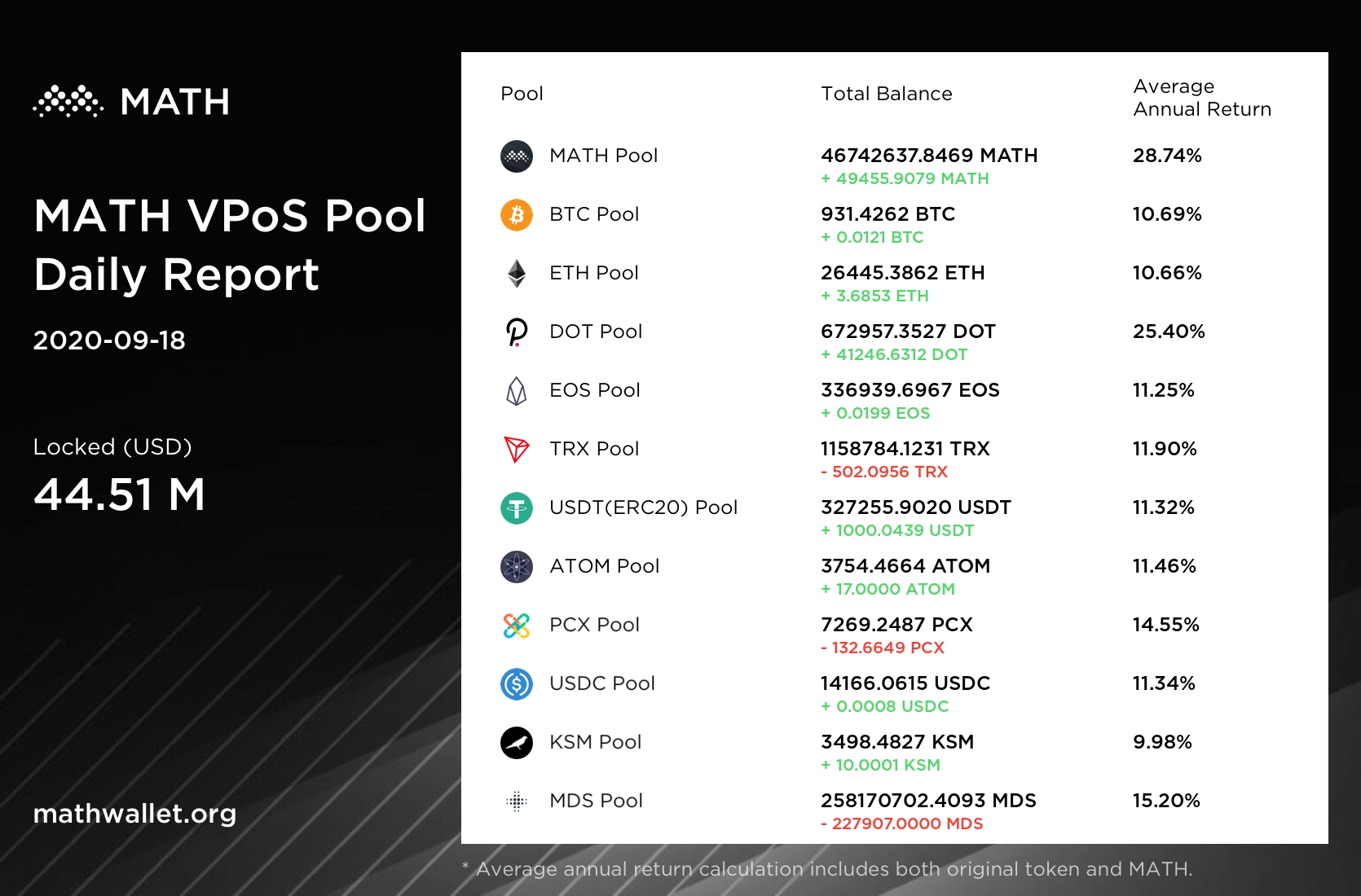Click the MATH Pool 28.74% return
This screenshot has height=896, width=1361.
(x=1167, y=156)
